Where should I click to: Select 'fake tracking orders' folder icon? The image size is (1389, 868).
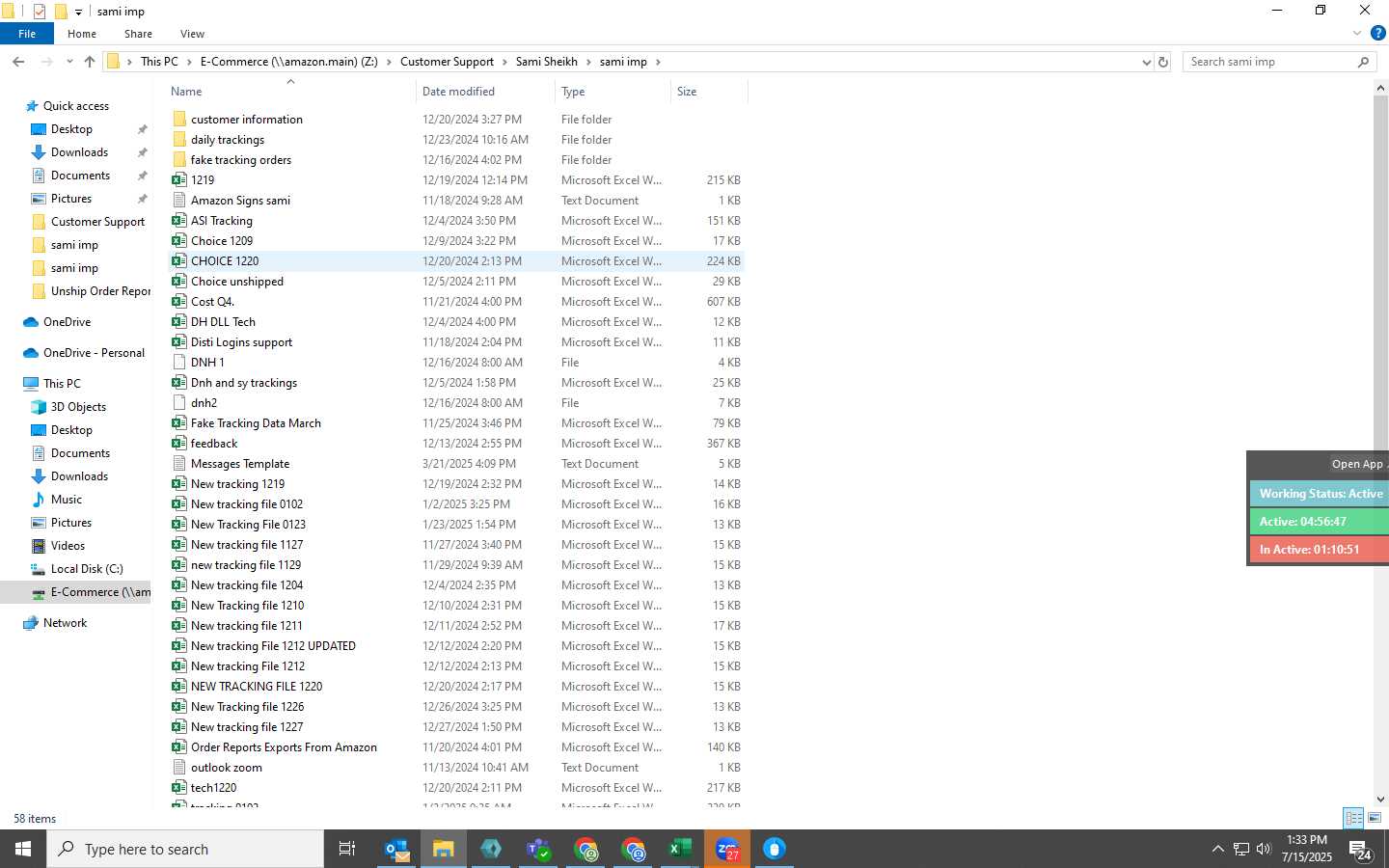point(179,160)
